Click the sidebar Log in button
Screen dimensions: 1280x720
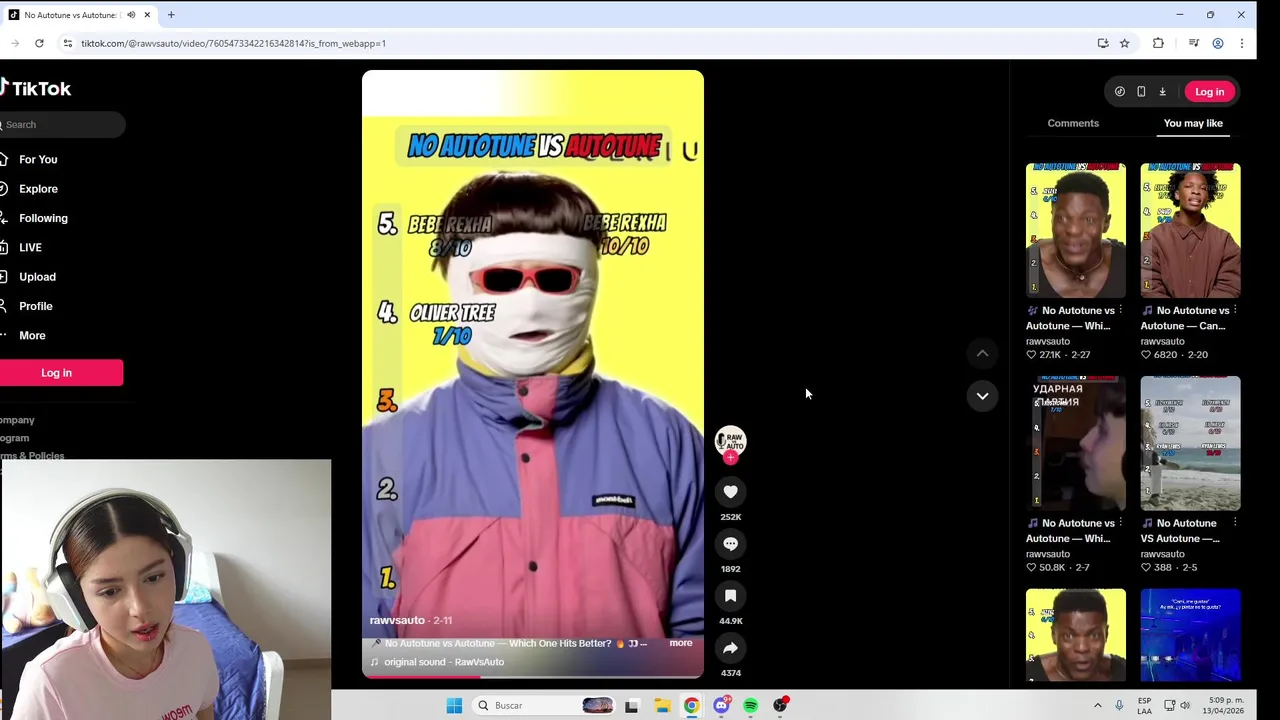click(57, 373)
